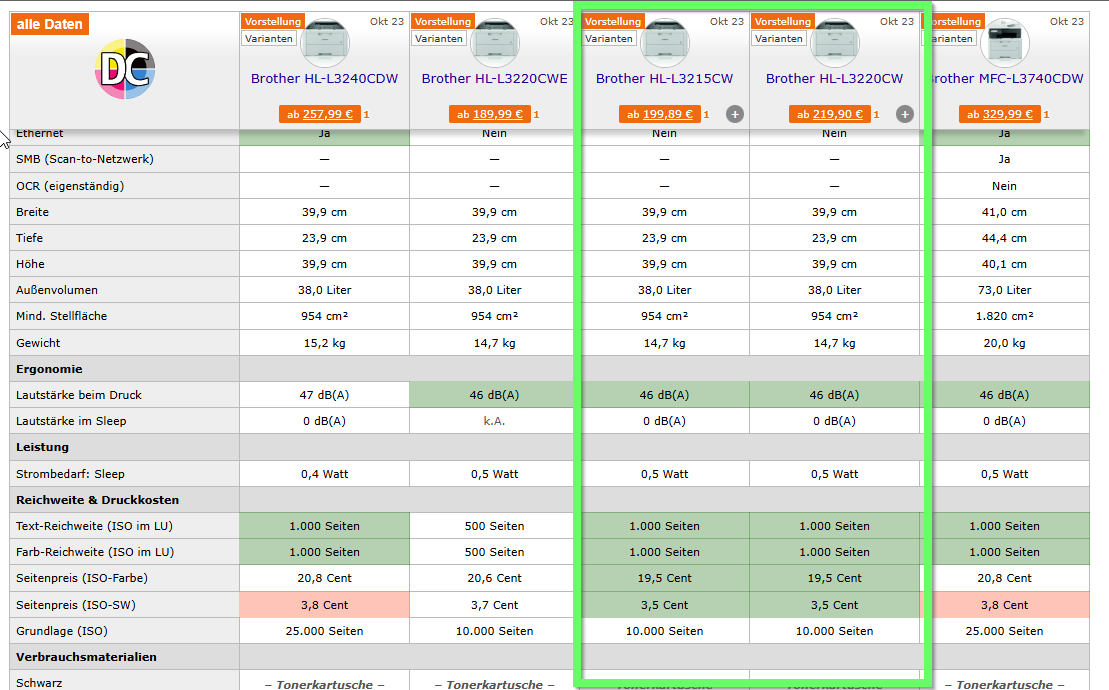Click the '3,7 Cent' black page price cell
Screen dimensions: 1109x690
tap(494, 605)
